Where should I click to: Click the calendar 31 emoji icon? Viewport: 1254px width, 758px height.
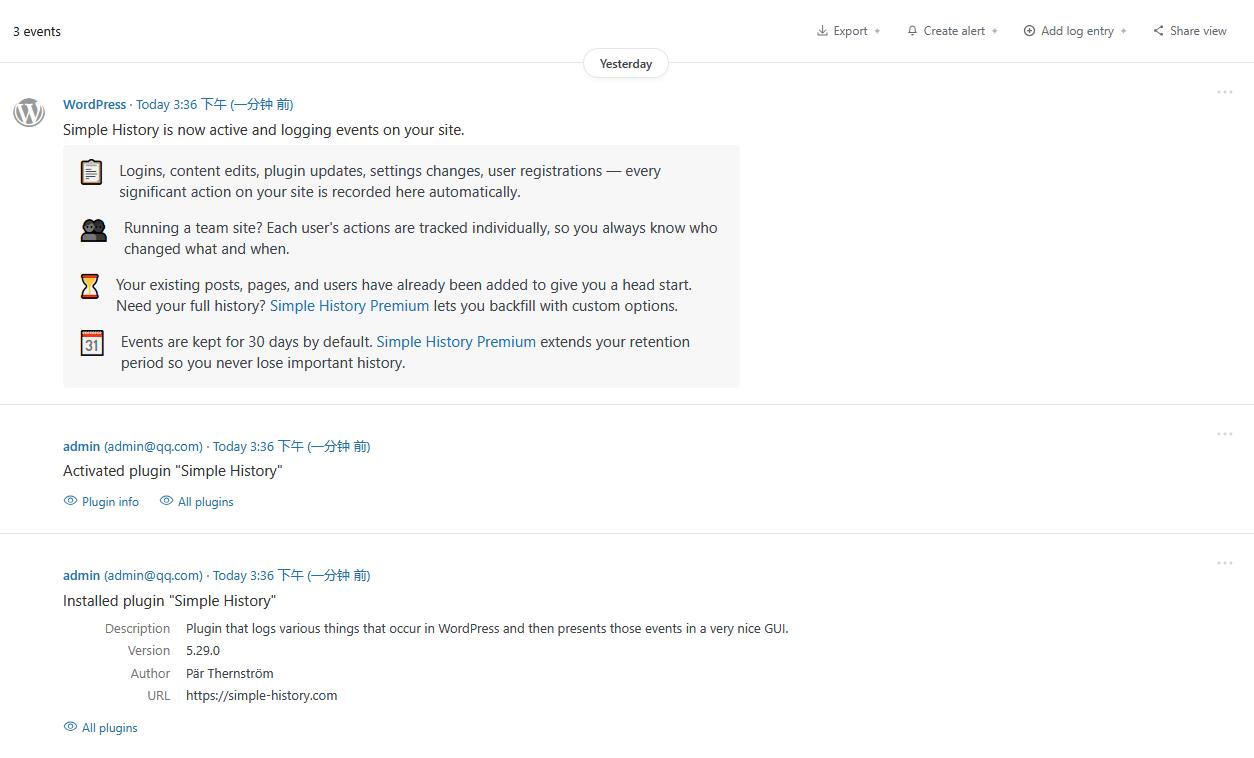92,343
